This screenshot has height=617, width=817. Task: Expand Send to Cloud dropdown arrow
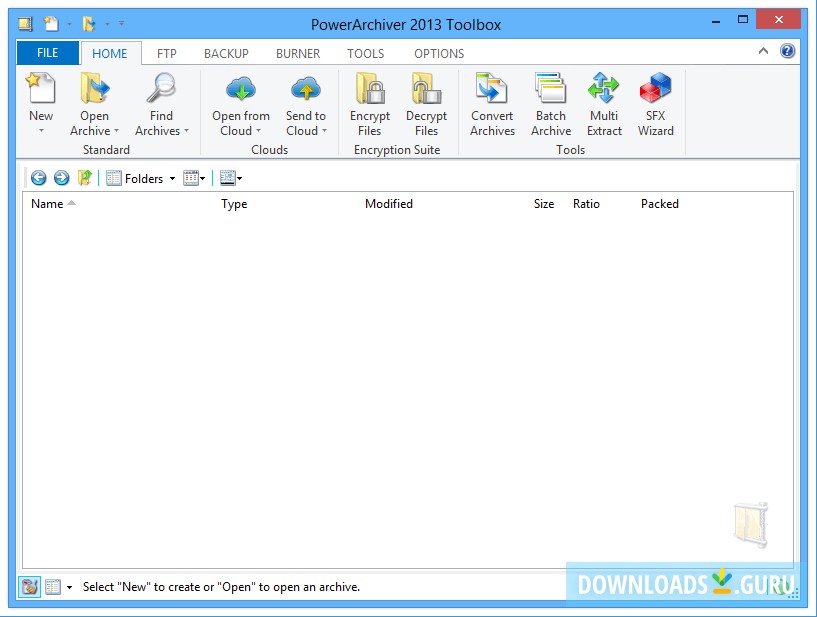tap(324, 131)
